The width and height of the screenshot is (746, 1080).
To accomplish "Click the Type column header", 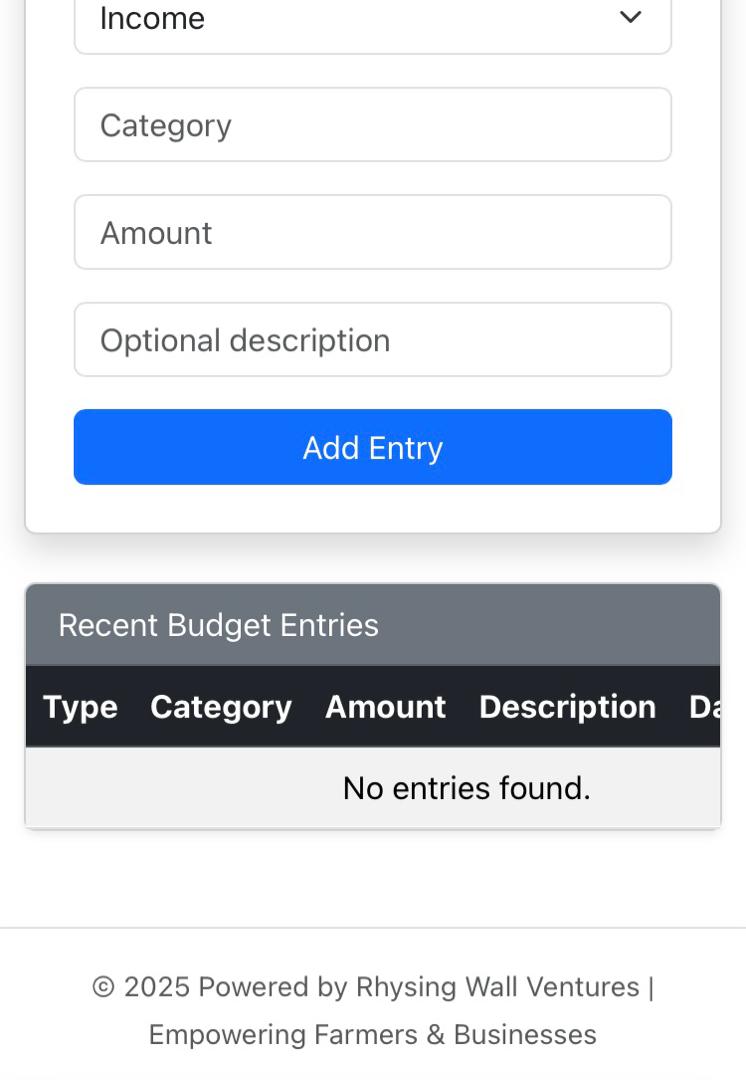I will click(x=80, y=707).
